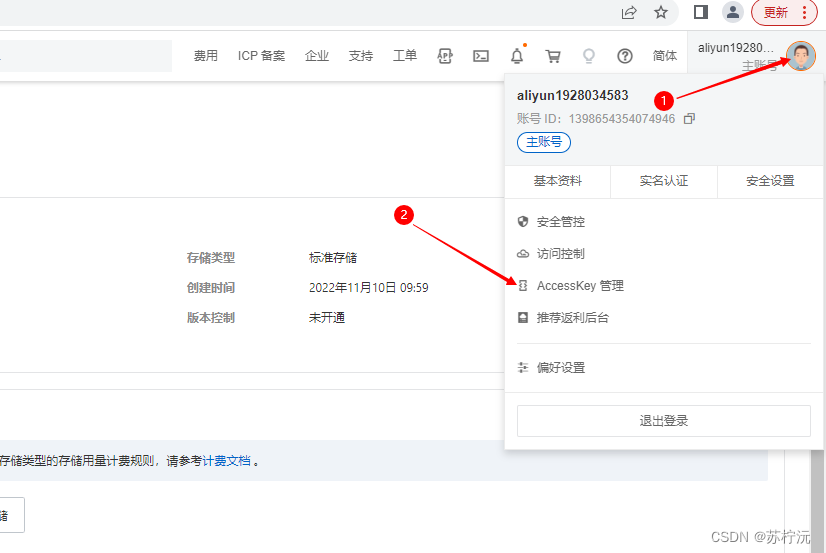Open the ICP 备案 menu

coord(261,55)
